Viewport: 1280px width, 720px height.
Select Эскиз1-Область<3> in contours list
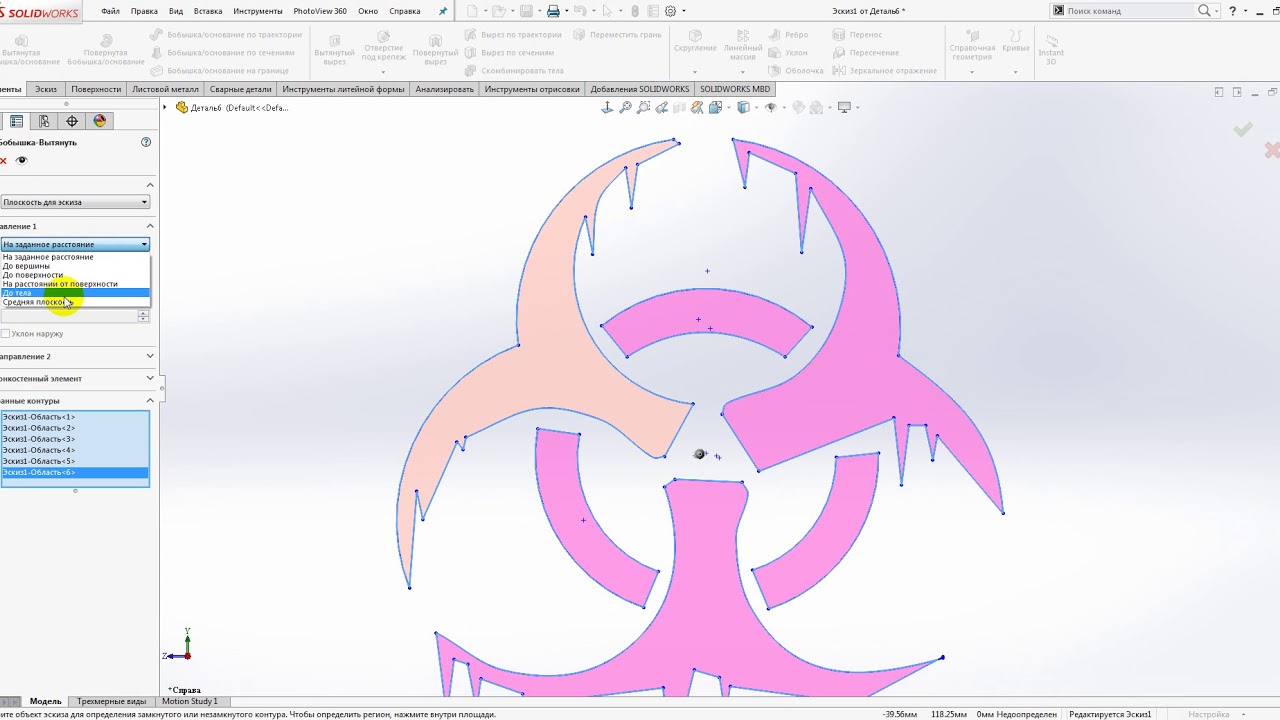coord(75,439)
